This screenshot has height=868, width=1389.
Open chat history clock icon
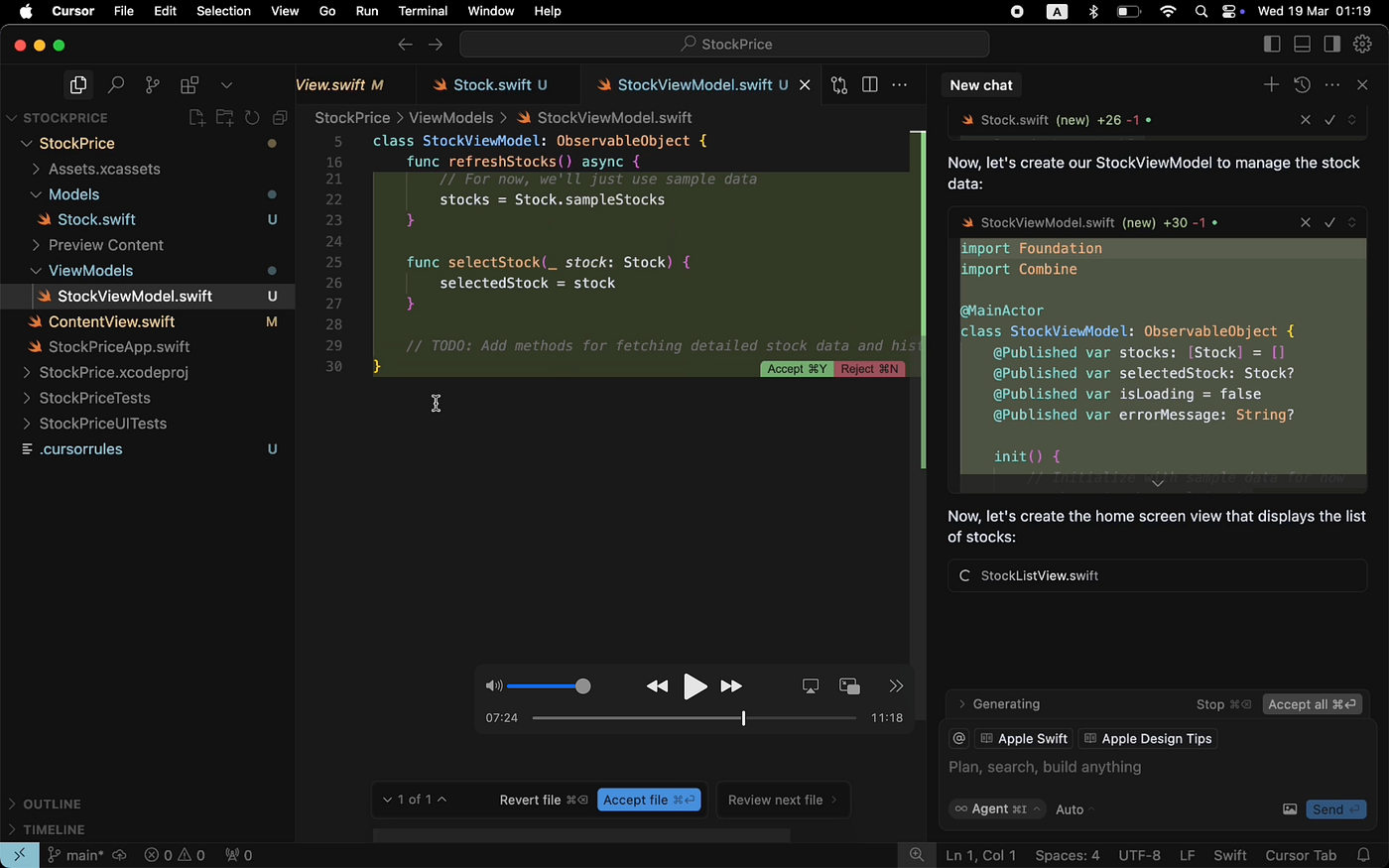[1302, 85]
